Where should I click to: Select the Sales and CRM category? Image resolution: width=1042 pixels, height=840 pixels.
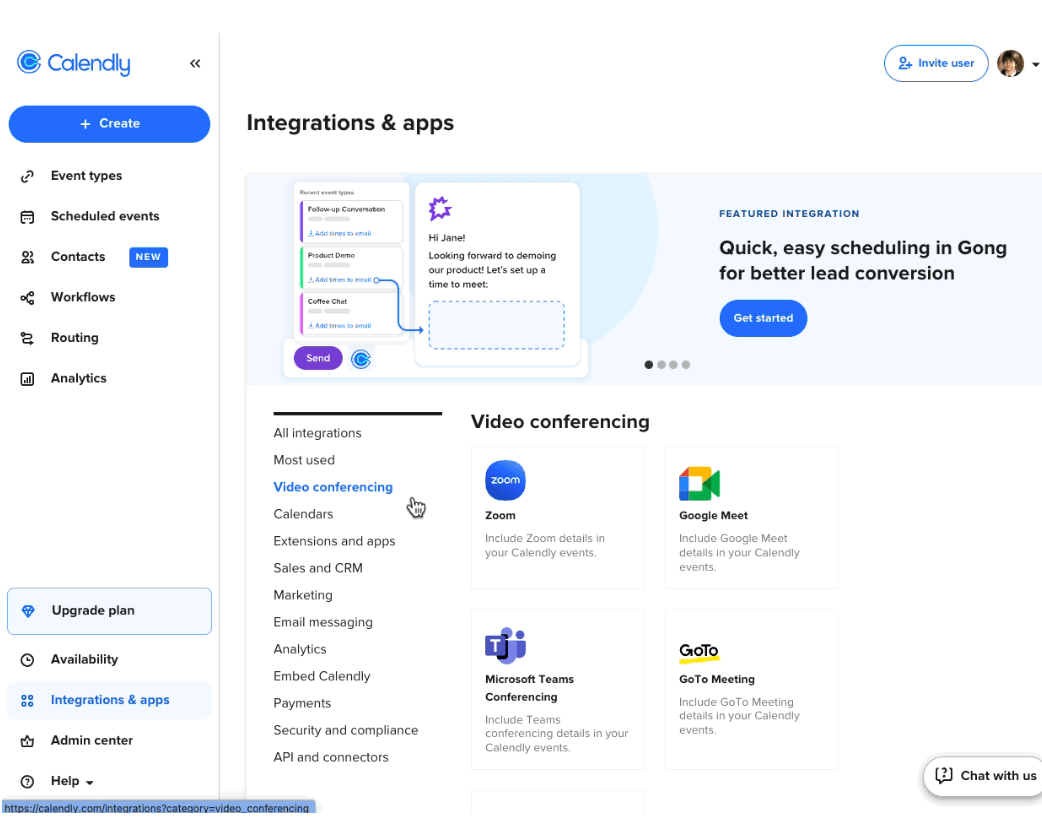[318, 568]
